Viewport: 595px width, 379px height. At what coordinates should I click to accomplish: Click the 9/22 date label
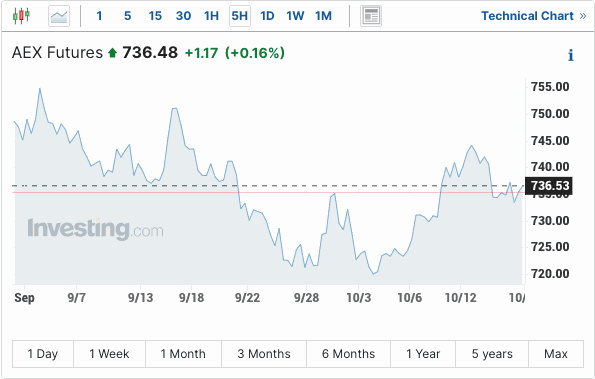[x=247, y=298]
